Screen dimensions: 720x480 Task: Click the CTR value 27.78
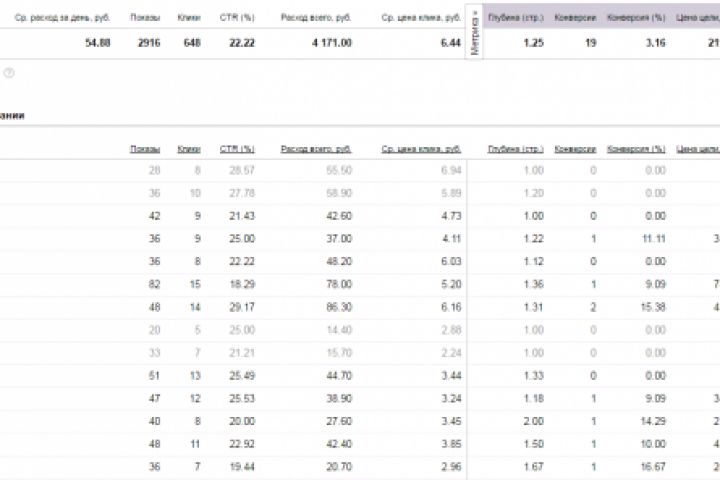pyautogui.click(x=242, y=193)
